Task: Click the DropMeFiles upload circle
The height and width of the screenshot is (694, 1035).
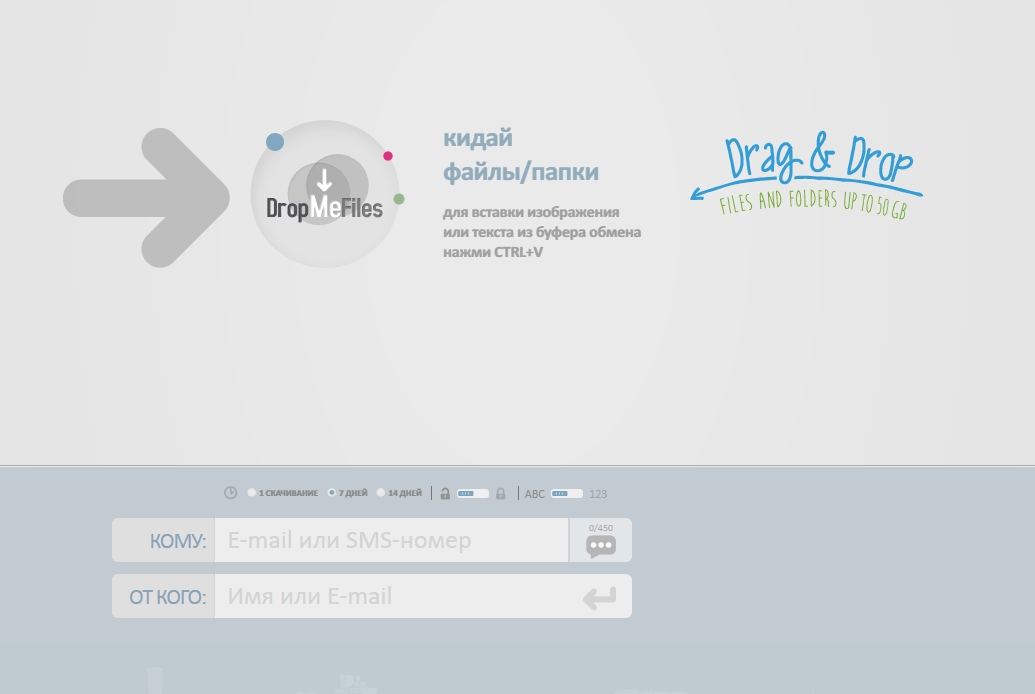Action: click(324, 194)
